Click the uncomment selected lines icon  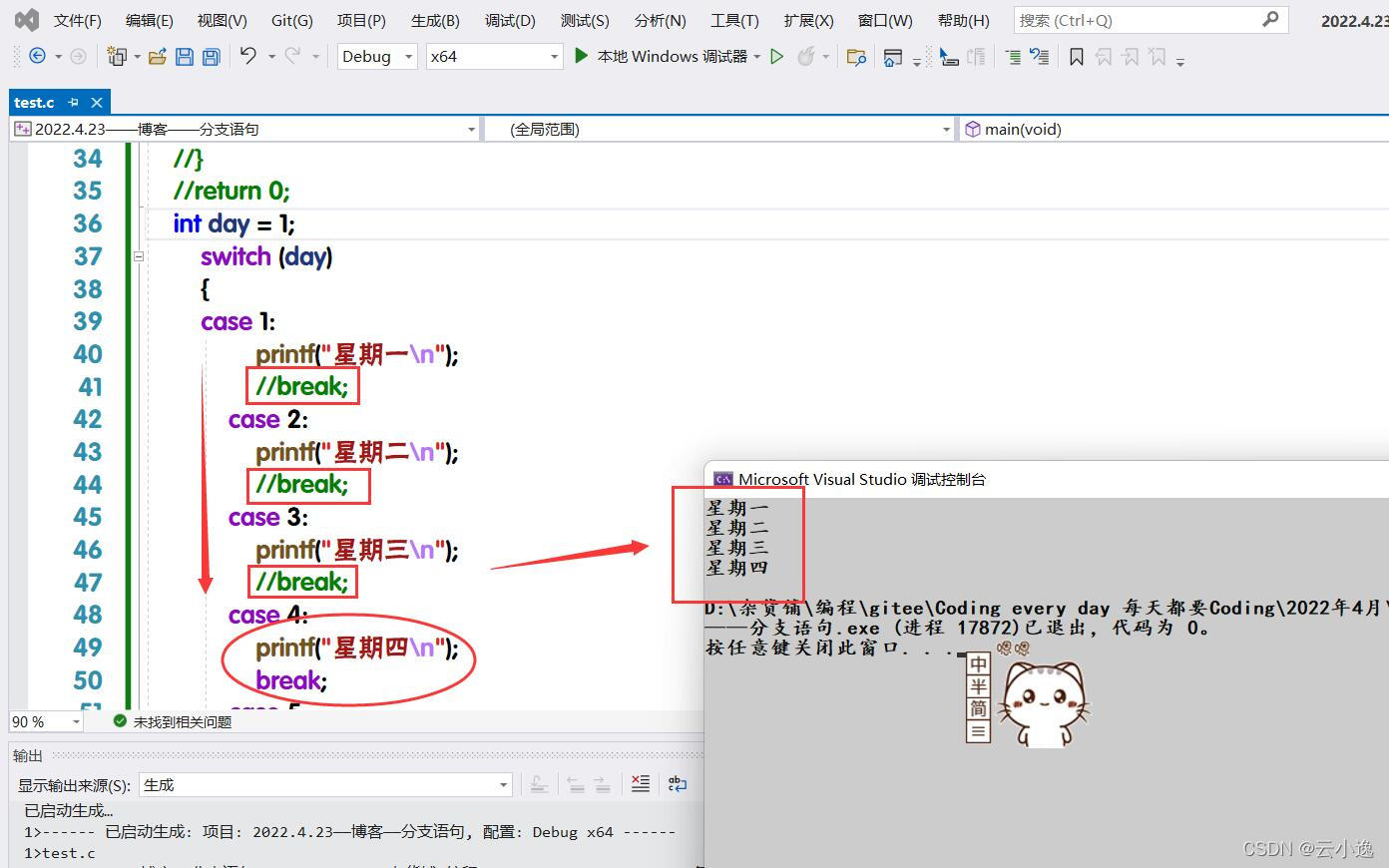coord(1039,57)
